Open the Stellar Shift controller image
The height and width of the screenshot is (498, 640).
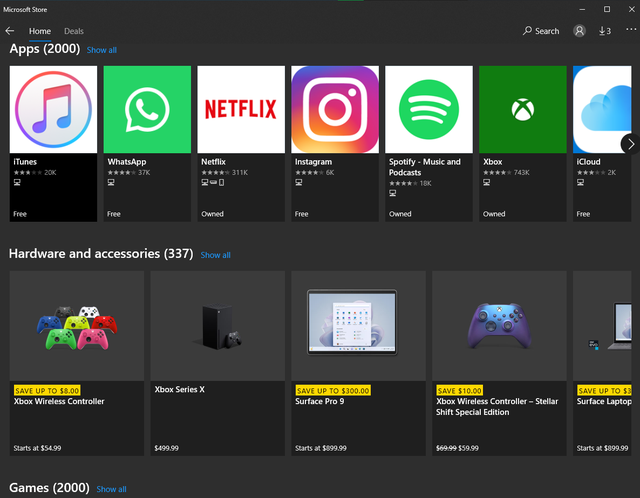pos(499,326)
